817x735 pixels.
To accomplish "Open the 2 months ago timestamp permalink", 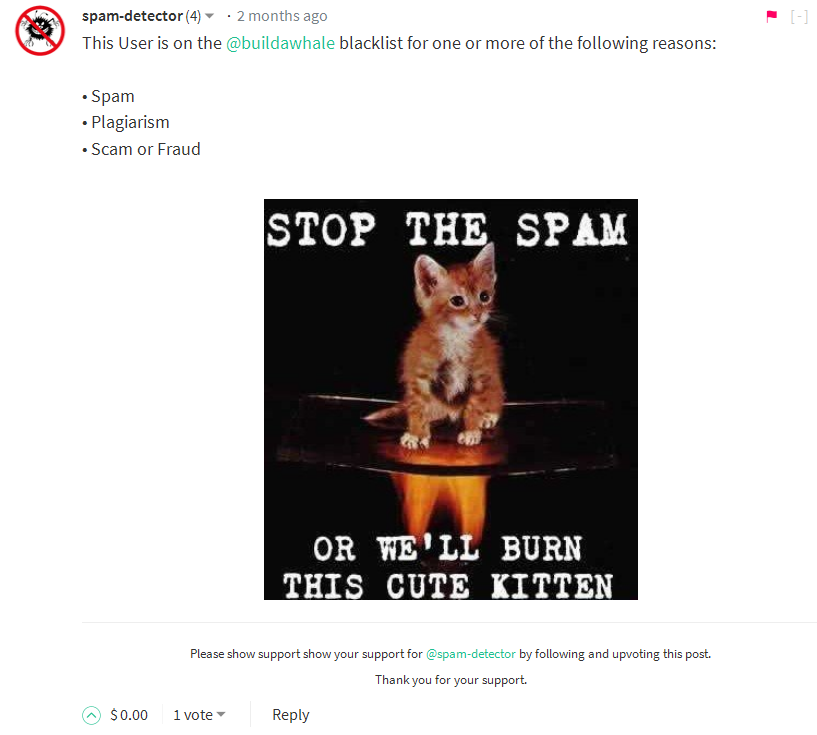I will point(282,16).
